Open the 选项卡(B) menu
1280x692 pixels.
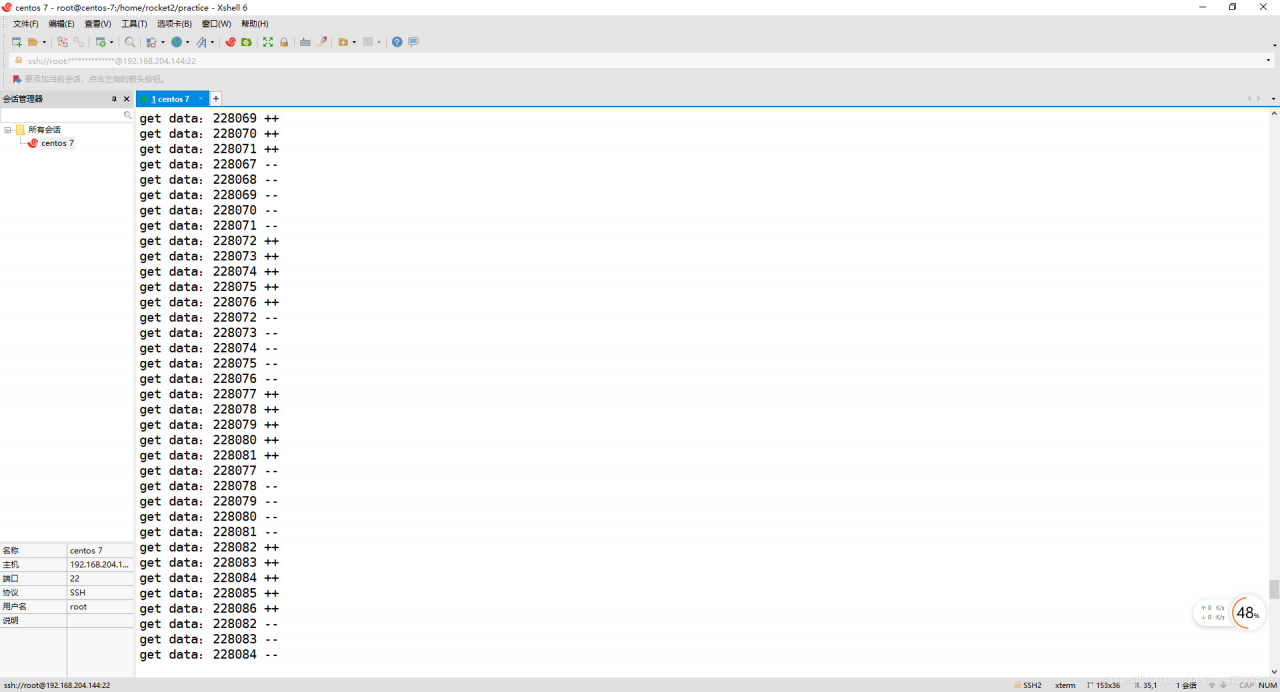174,23
